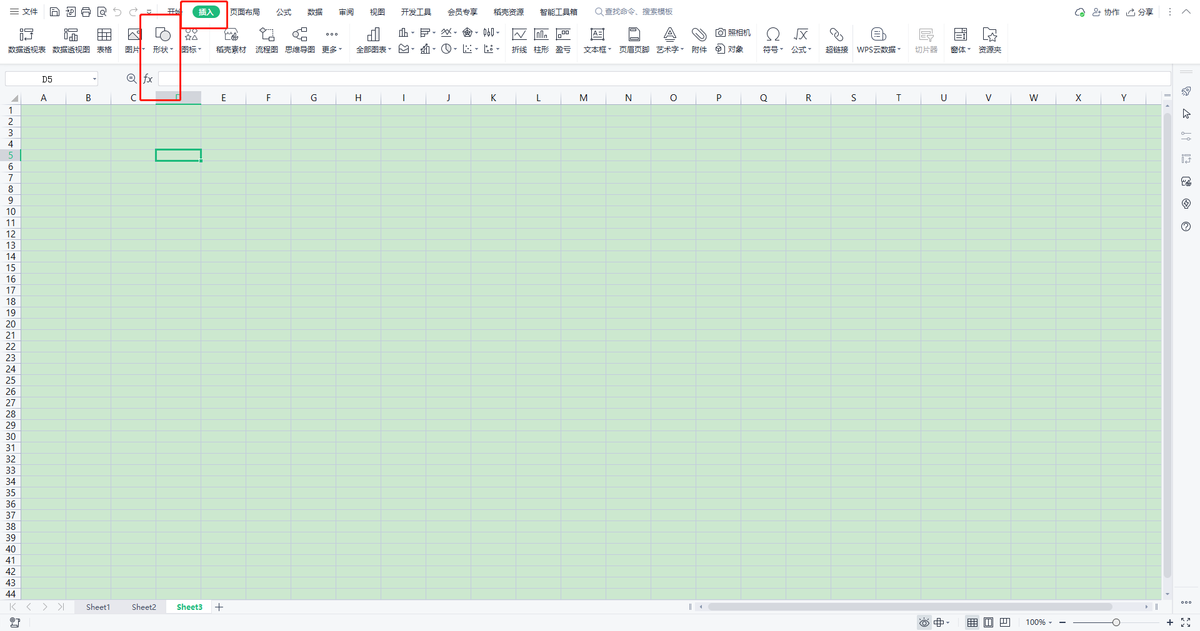Viewport: 1200px width, 631px height.
Task: Open the 资源夹 resource folder
Action: click(x=989, y=40)
